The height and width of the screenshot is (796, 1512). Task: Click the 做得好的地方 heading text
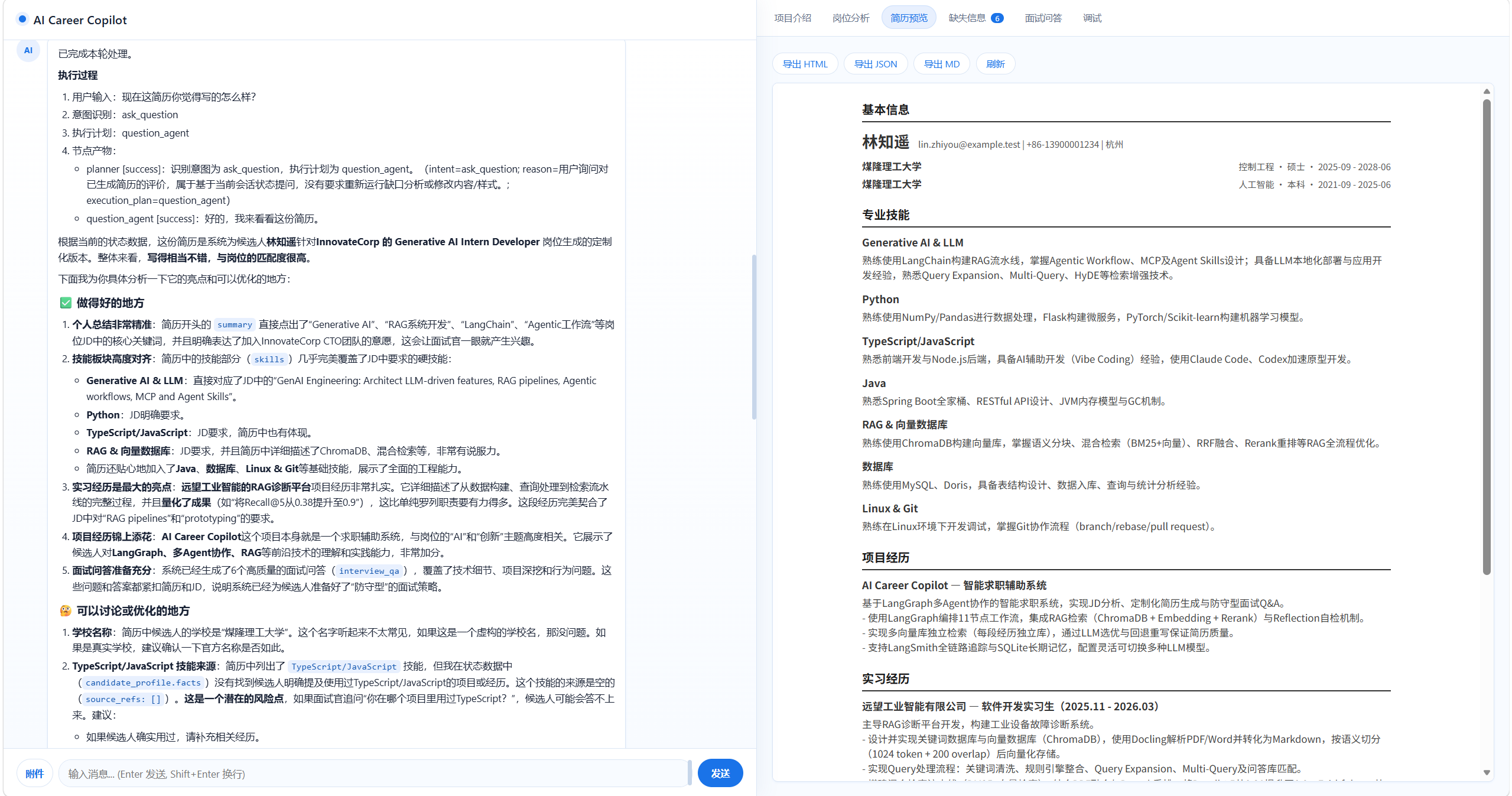110,303
